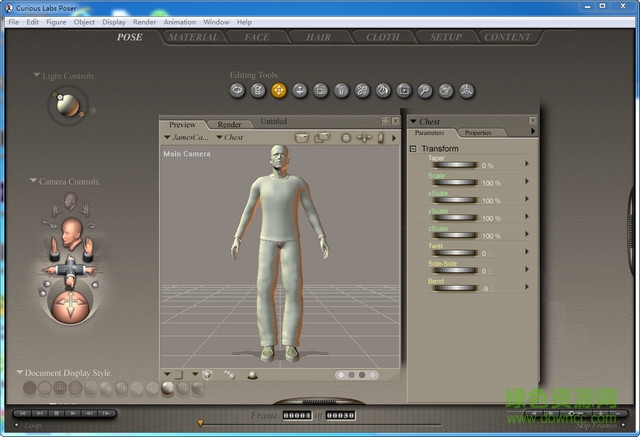Screen dimensions: 640x437
Task: Click the current Frame number field
Action: 298,415
